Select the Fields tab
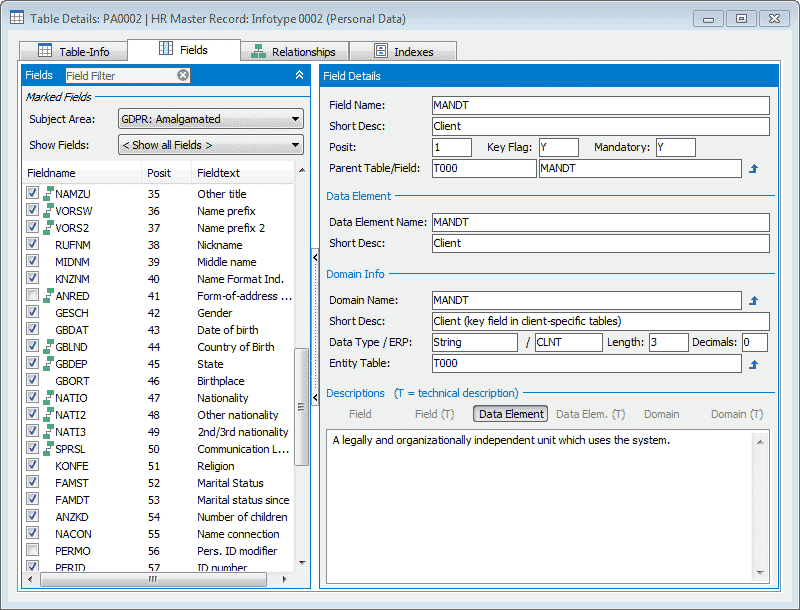 184,49
